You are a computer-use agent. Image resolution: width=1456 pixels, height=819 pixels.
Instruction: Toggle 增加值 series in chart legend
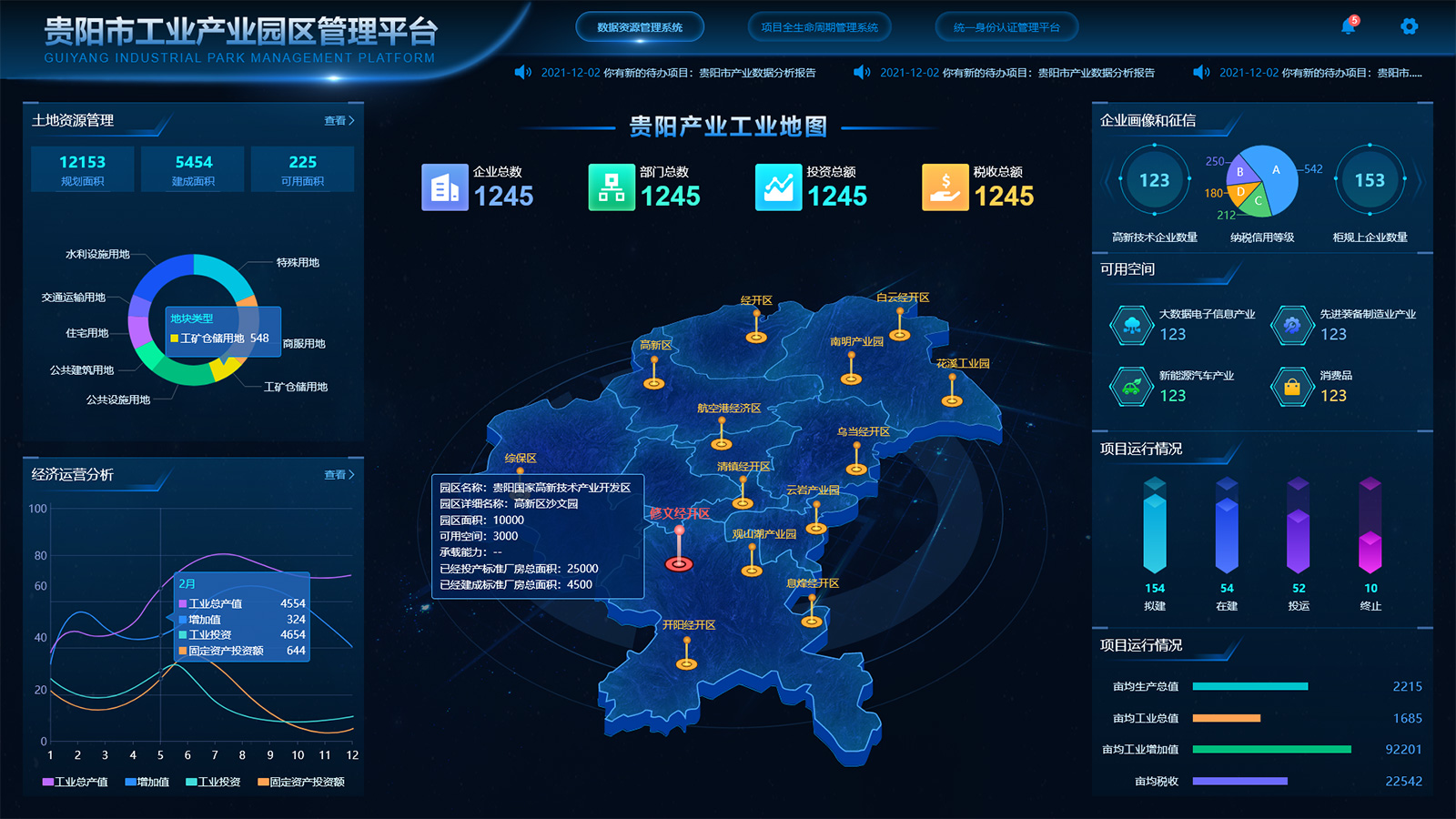147,782
